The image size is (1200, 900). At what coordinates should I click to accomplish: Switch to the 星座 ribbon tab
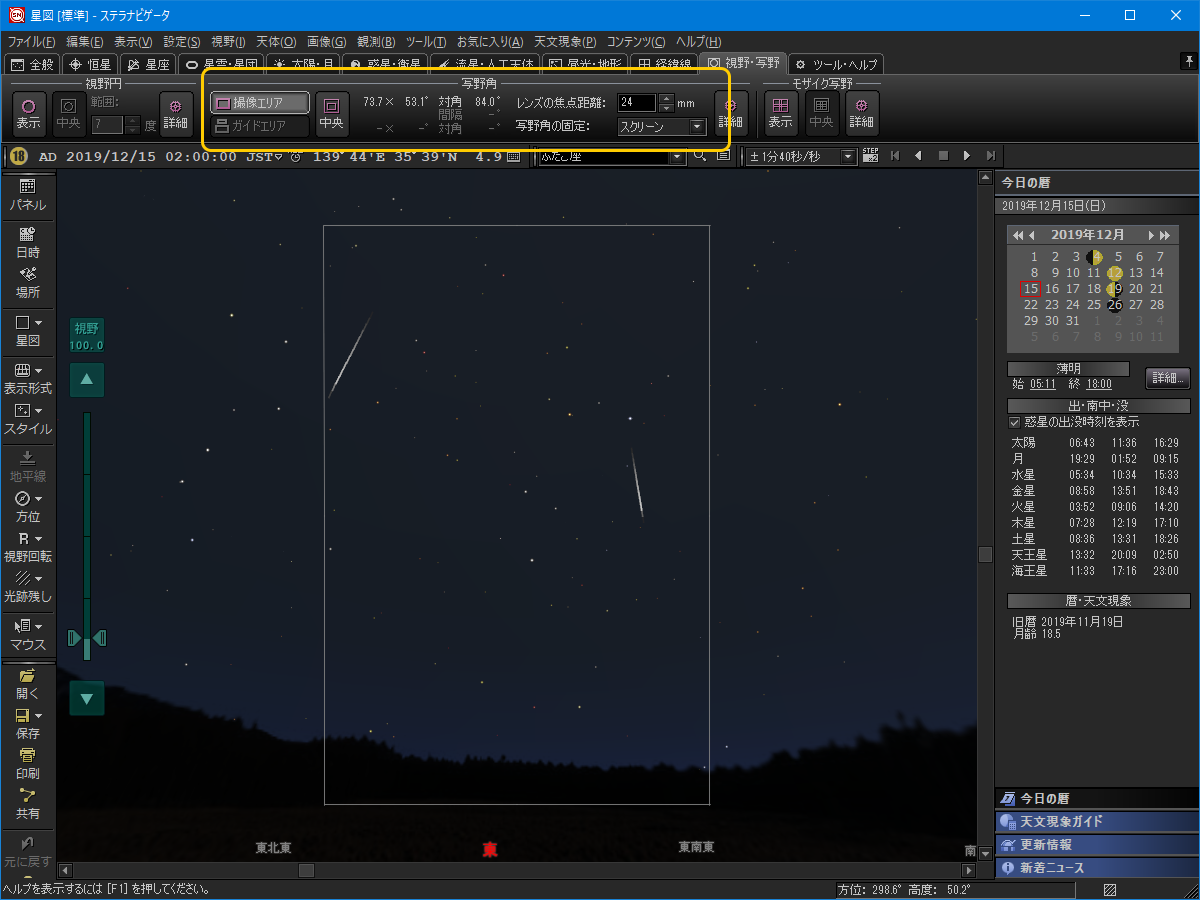pyautogui.click(x=148, y=64)
